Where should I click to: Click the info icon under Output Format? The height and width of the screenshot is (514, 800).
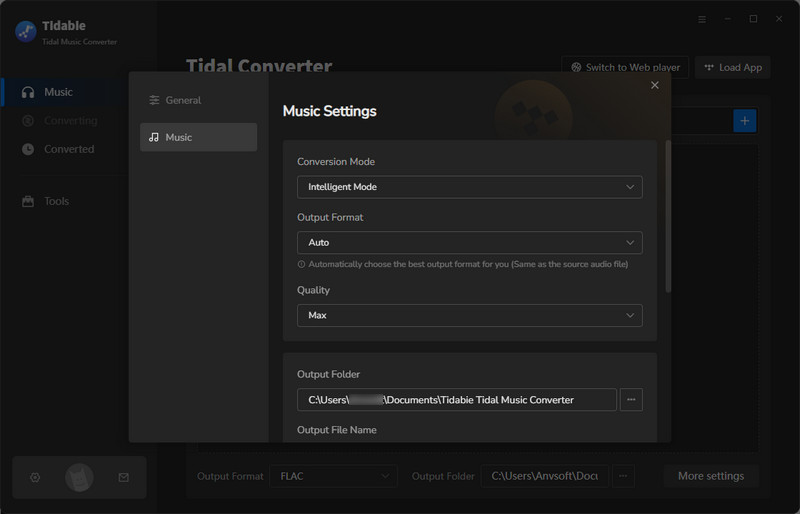tap(302, 264)
